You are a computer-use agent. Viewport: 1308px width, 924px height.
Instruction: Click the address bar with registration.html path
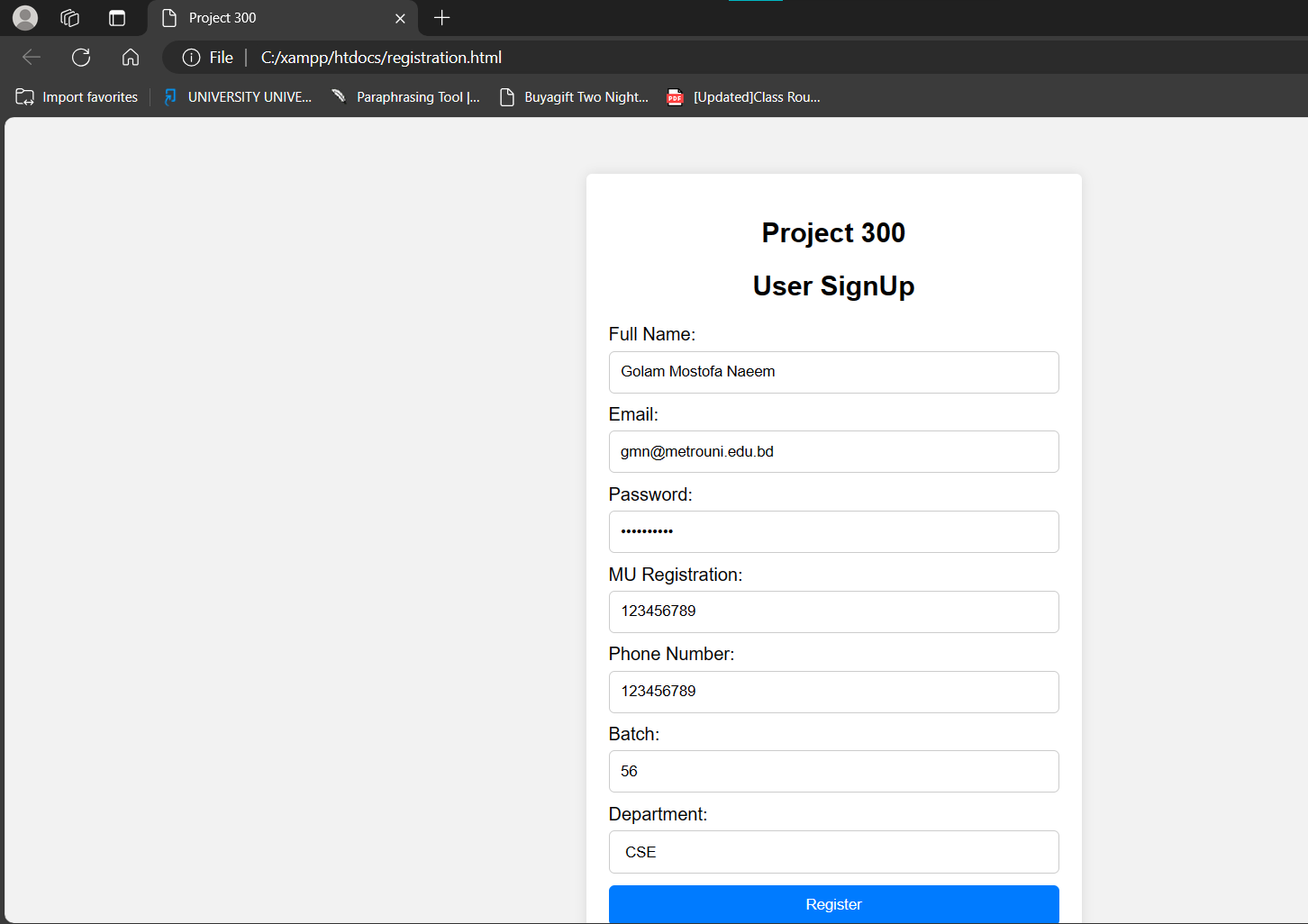(x=381, y=58)
